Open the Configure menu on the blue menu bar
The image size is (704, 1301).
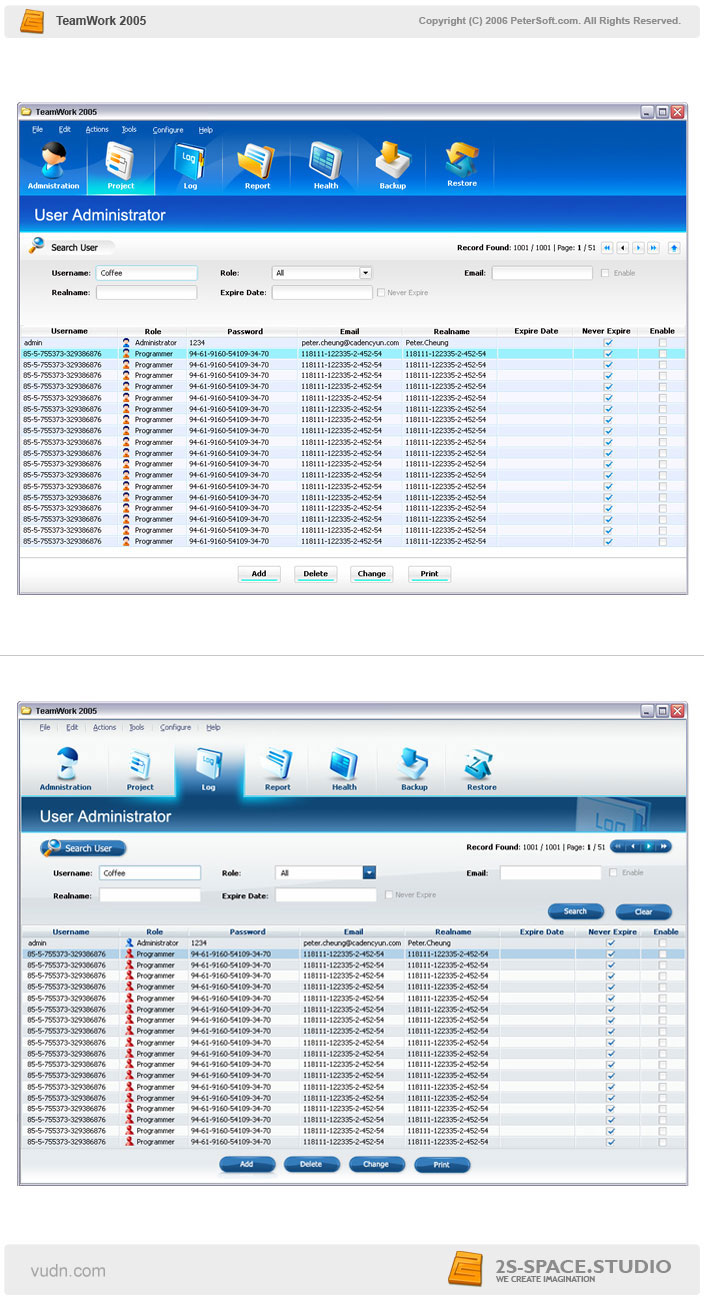(168, 130)
